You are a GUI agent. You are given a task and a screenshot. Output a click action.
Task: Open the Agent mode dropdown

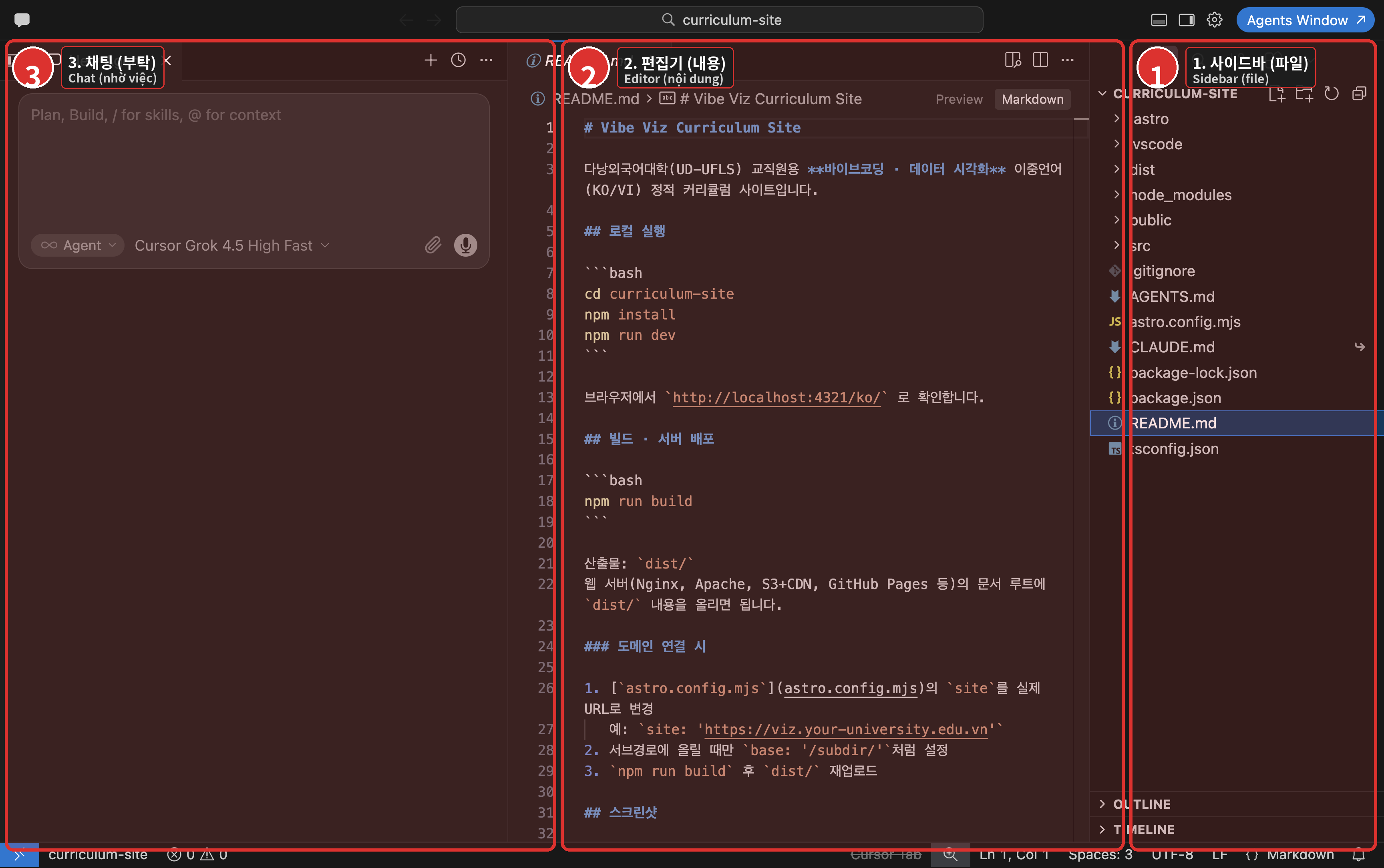tap(78, 245)
